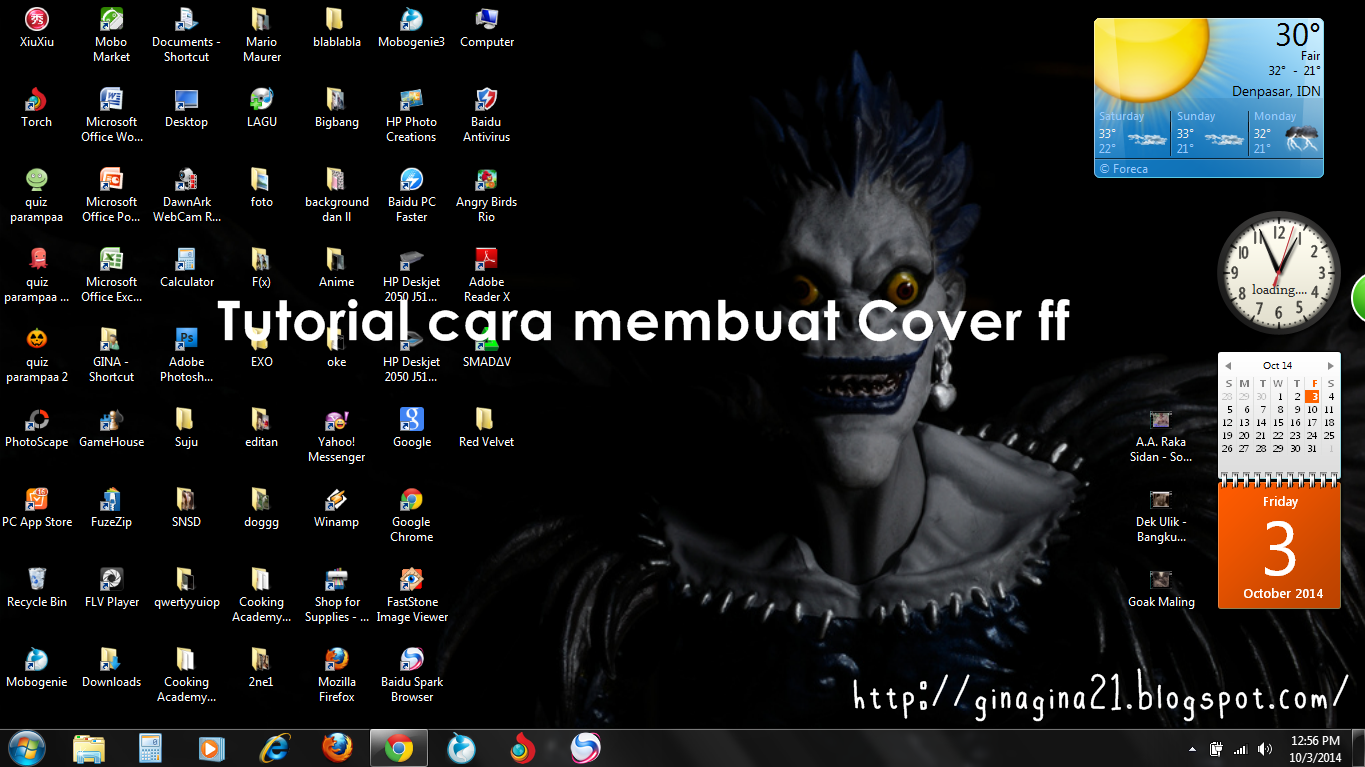Select Monday forecast in weather gadget

1286,132
